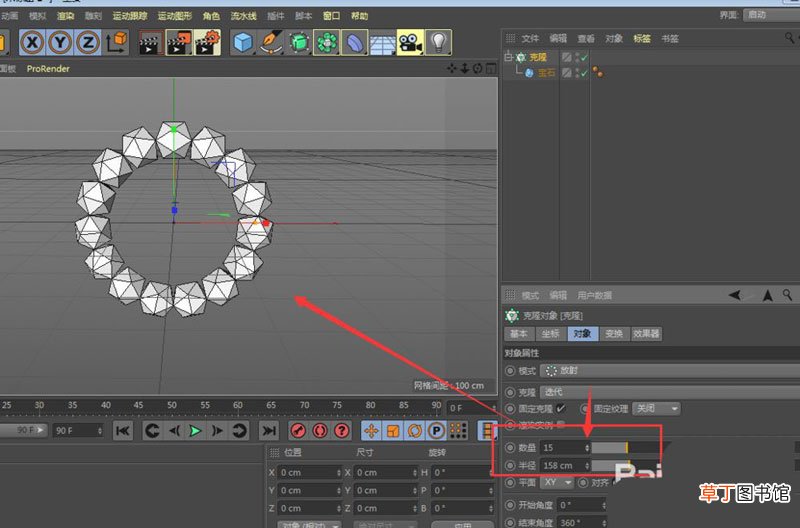
Task: Open 窗口 menu
Action: point(331,16)
